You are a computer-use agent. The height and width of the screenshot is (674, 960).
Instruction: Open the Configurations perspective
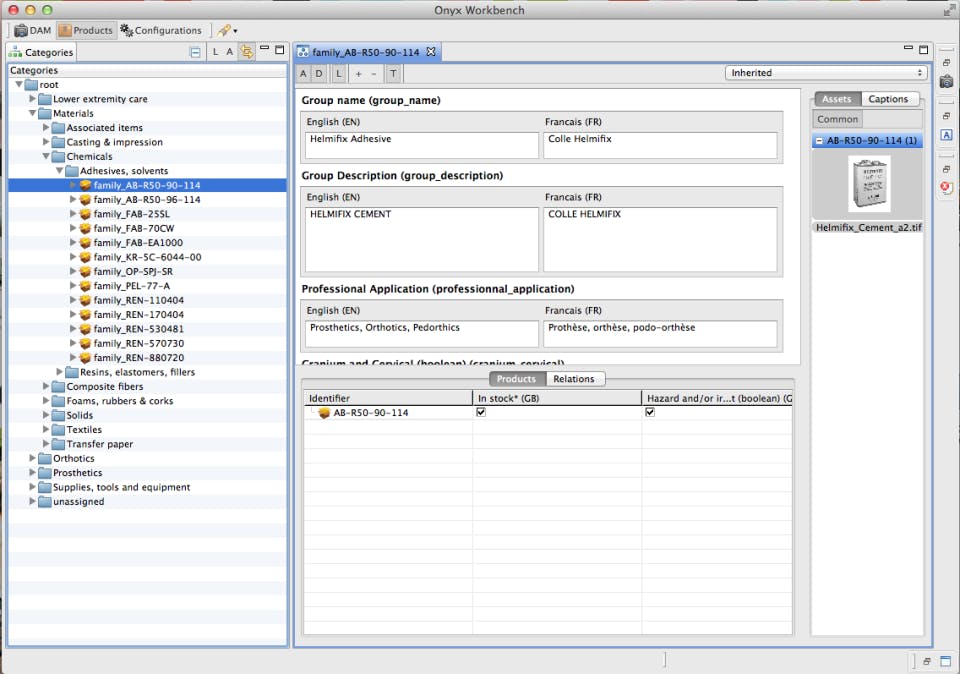[x=161, y=30]
